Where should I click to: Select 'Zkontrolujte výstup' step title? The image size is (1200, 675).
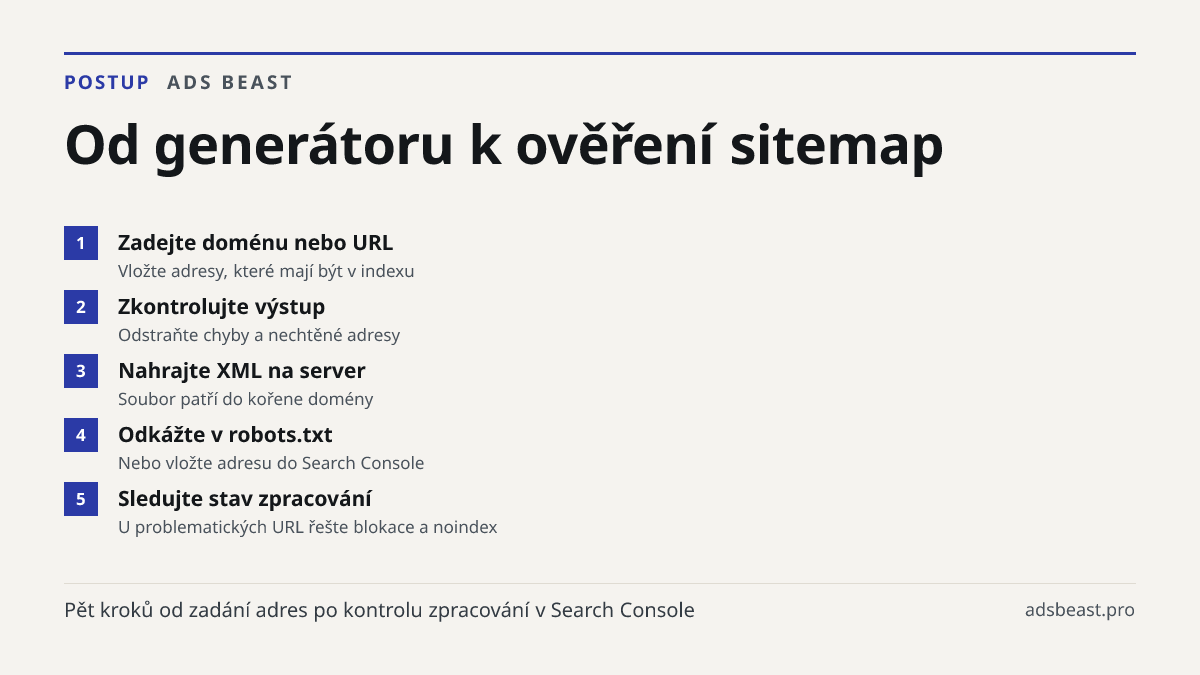222,307
